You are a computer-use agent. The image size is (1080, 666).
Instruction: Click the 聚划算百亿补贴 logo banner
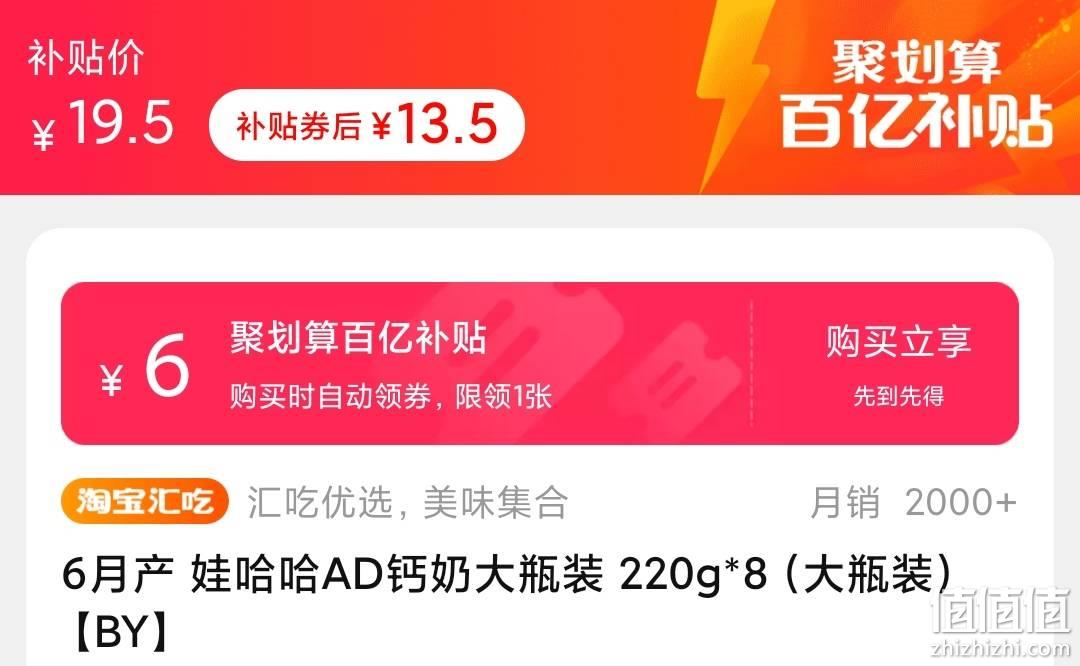(x=916, y=92)
